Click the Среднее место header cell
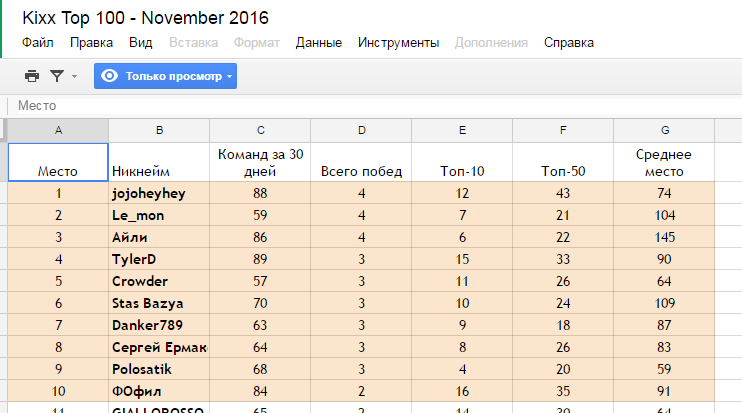This screenshot has width=742, height=413. pyautogui.click(x=664, y=162)
